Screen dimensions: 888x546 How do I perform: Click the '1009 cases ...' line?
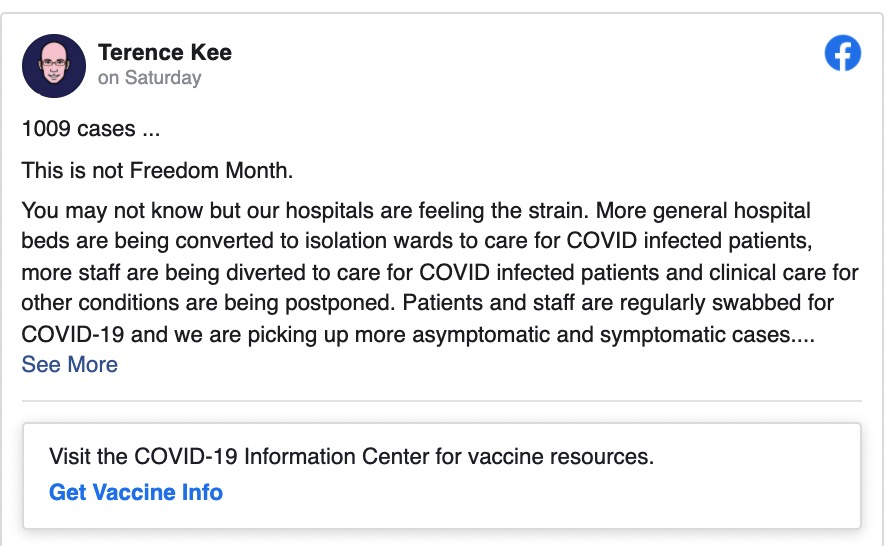[91, 129]
